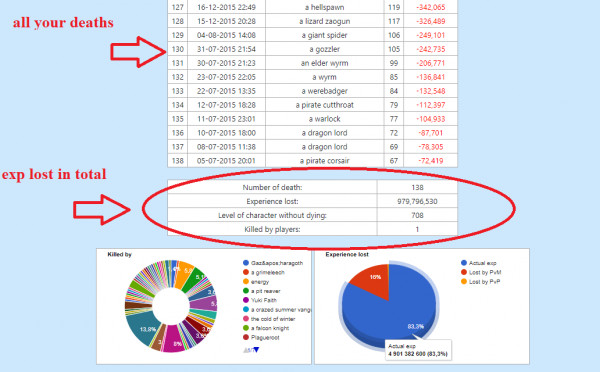The image size is (600, 372).
Task: Click the 'a gozzler' death row
Action: [312, 49]
